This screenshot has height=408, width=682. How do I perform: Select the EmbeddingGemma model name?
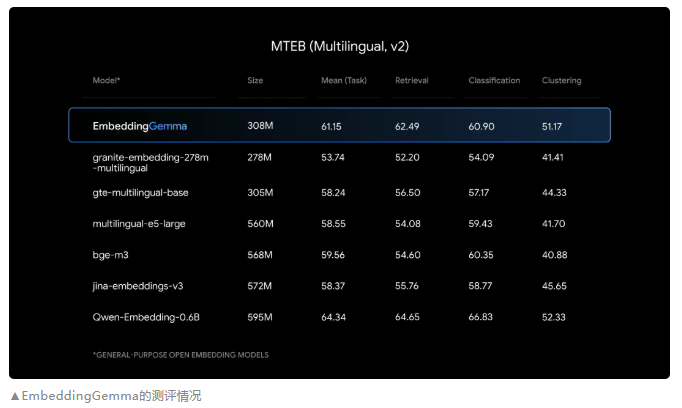pyautogui.click(x=140, y=126)
